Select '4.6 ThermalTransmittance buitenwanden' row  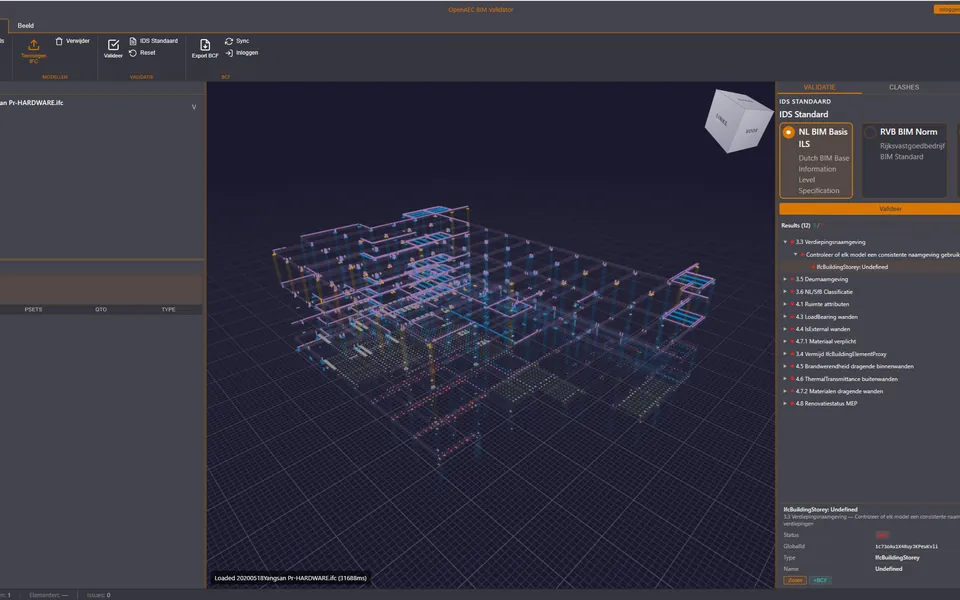tap(869, 379)
